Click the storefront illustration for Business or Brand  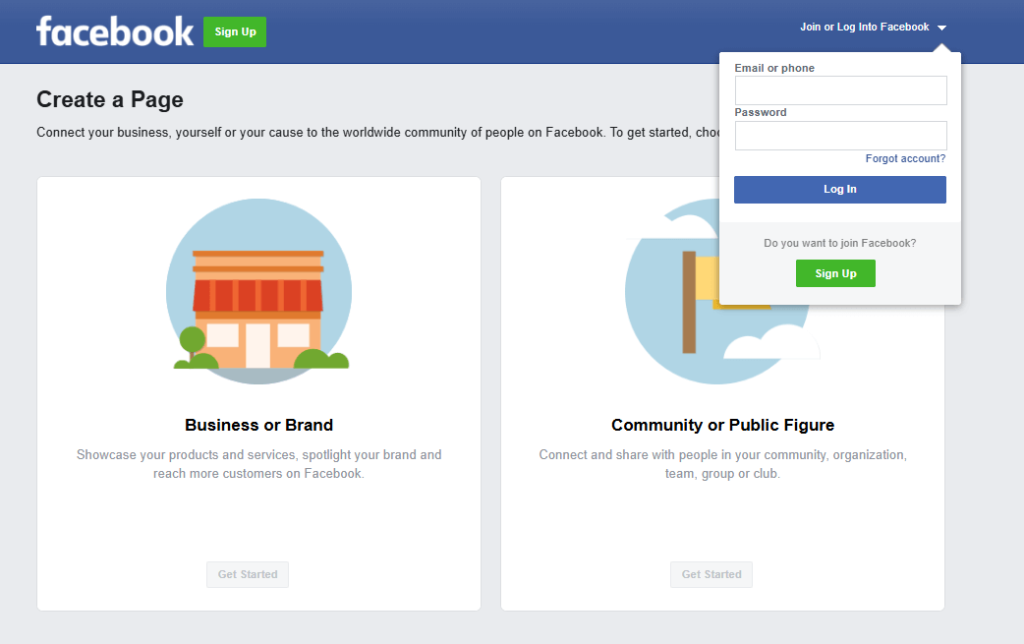coord(258,292)
